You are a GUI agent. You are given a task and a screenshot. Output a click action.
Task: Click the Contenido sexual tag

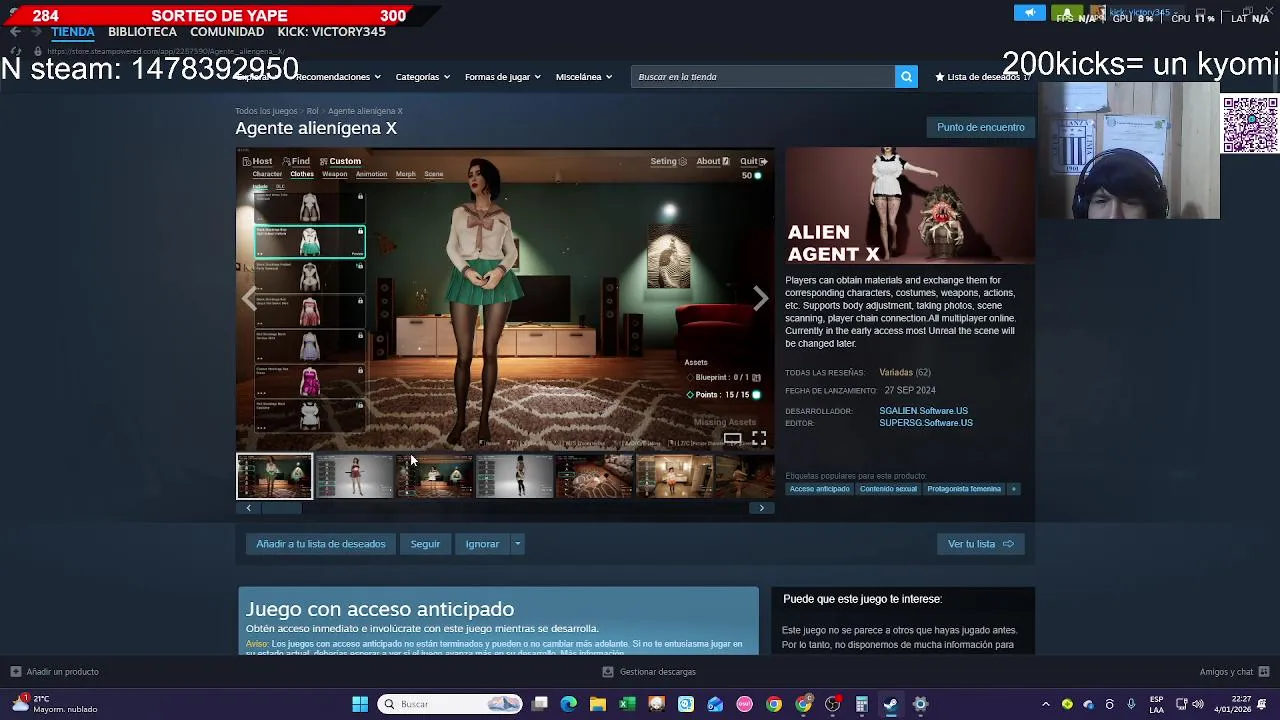(888, 489)
